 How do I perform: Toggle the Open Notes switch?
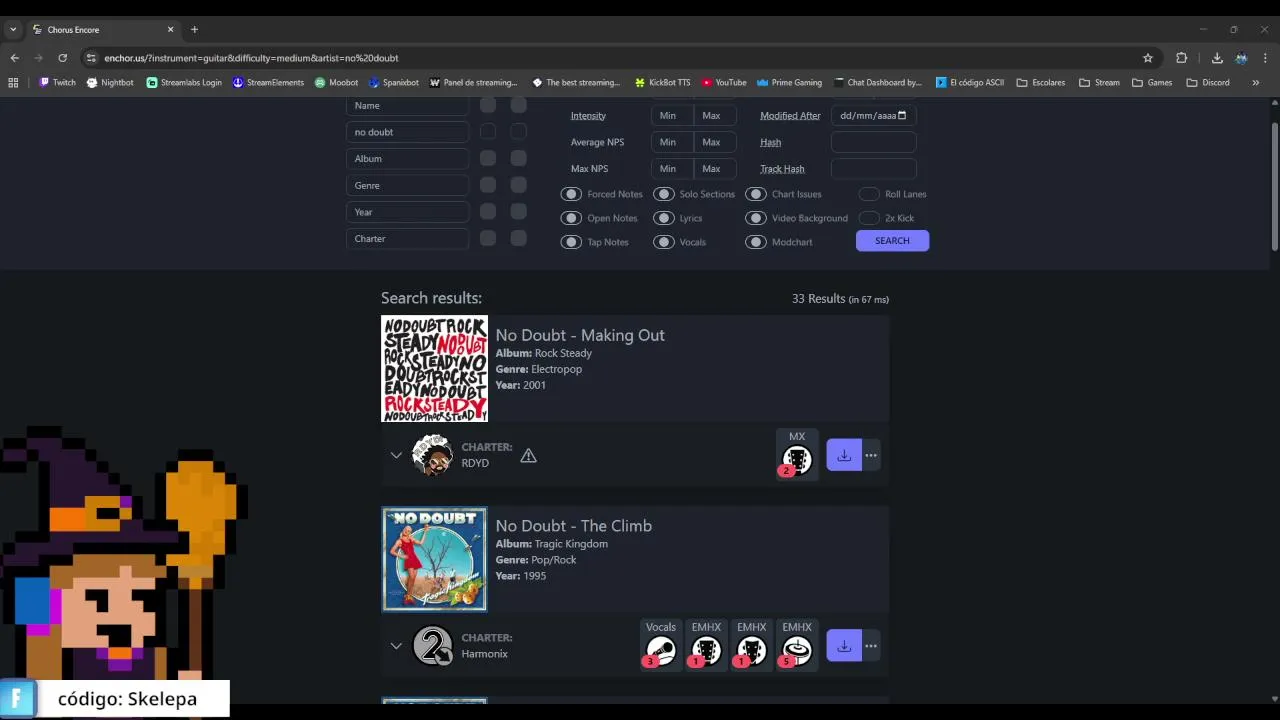571,218
